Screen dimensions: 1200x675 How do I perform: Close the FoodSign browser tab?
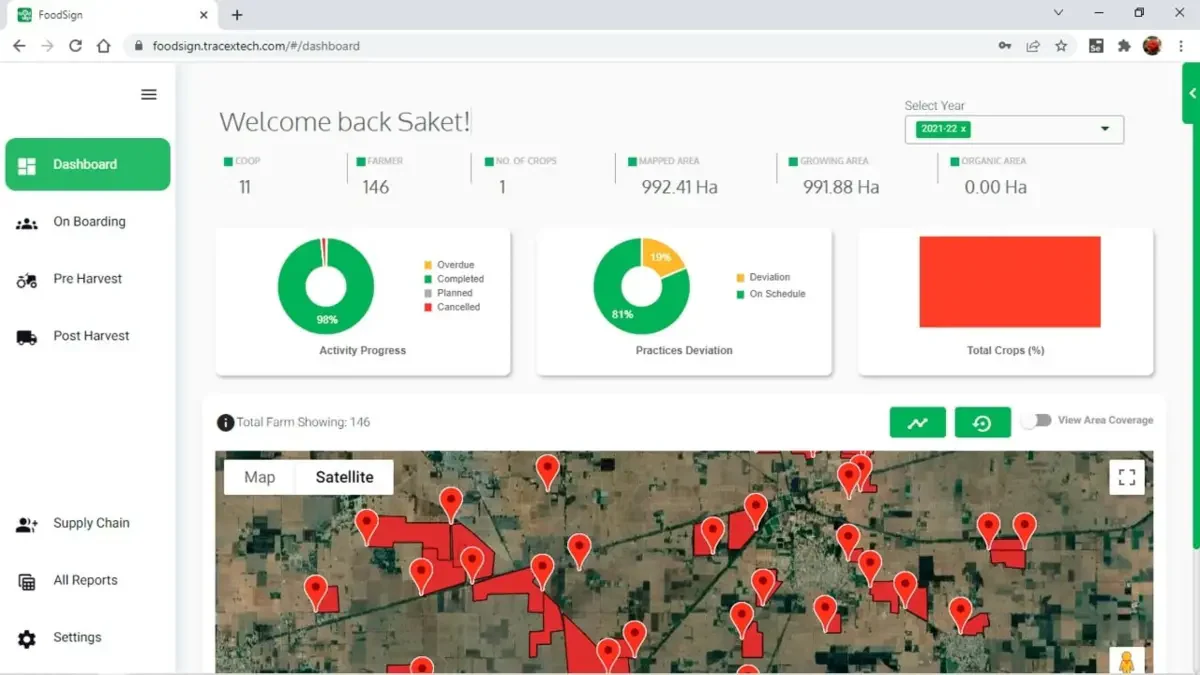203,15
